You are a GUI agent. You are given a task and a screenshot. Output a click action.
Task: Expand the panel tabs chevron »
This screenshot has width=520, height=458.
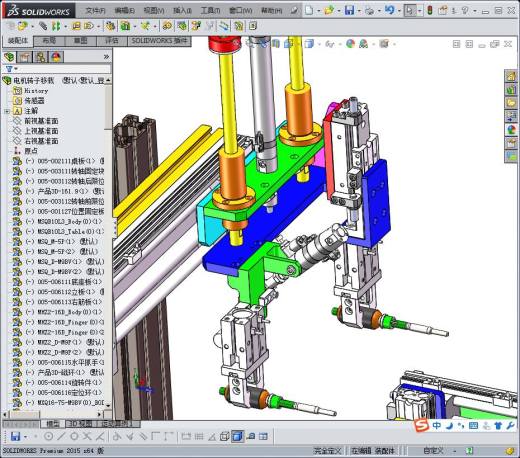pos(106,57)
